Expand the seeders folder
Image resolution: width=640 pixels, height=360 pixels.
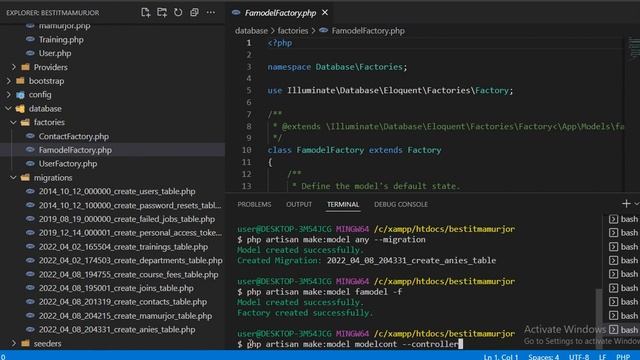pos(14,343)
